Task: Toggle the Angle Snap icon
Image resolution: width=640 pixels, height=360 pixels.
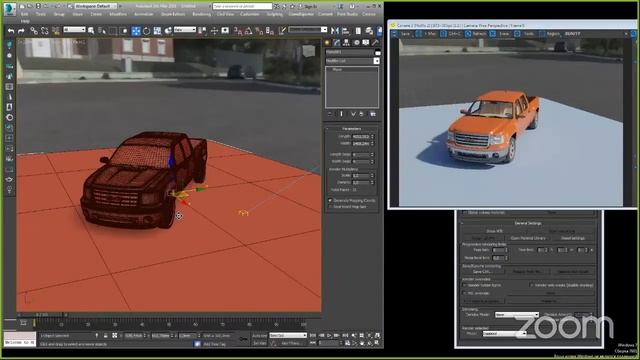Action: coord(248,31)
